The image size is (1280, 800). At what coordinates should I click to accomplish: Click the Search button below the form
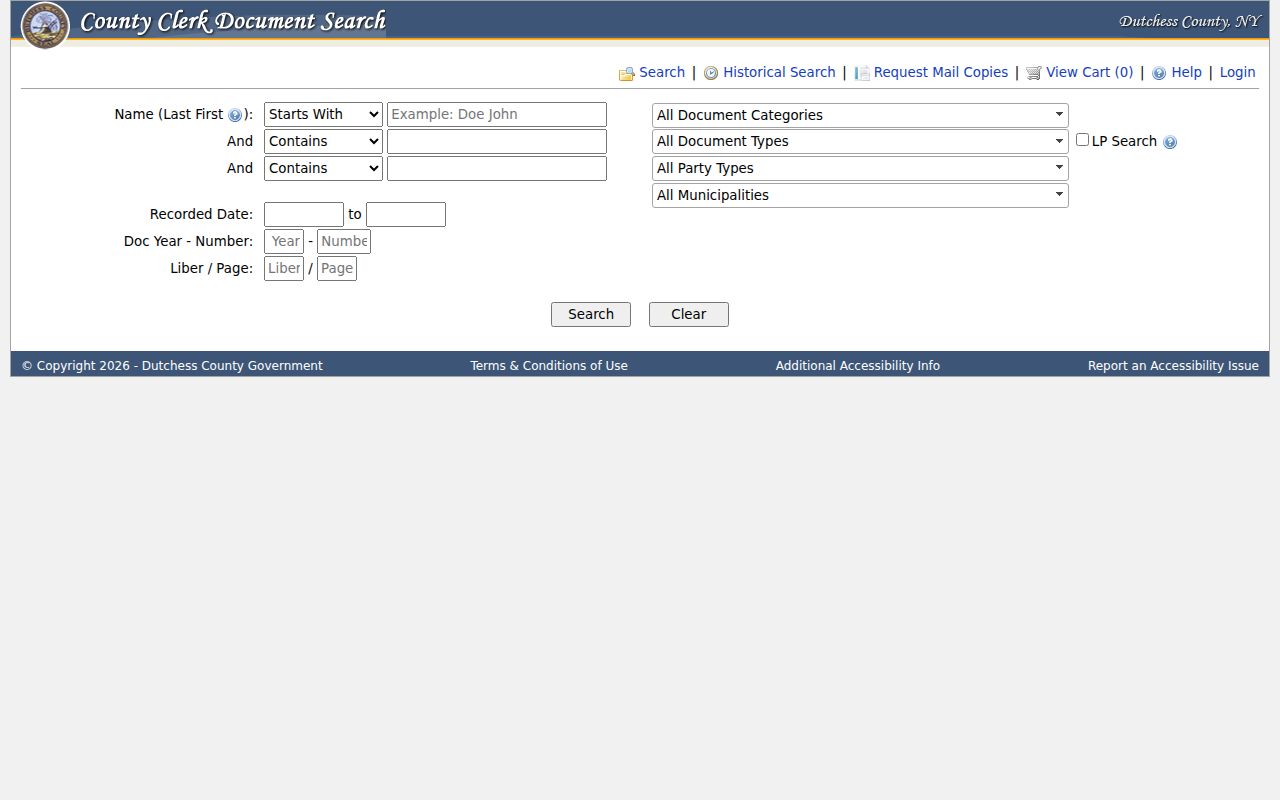pos(591,314)
